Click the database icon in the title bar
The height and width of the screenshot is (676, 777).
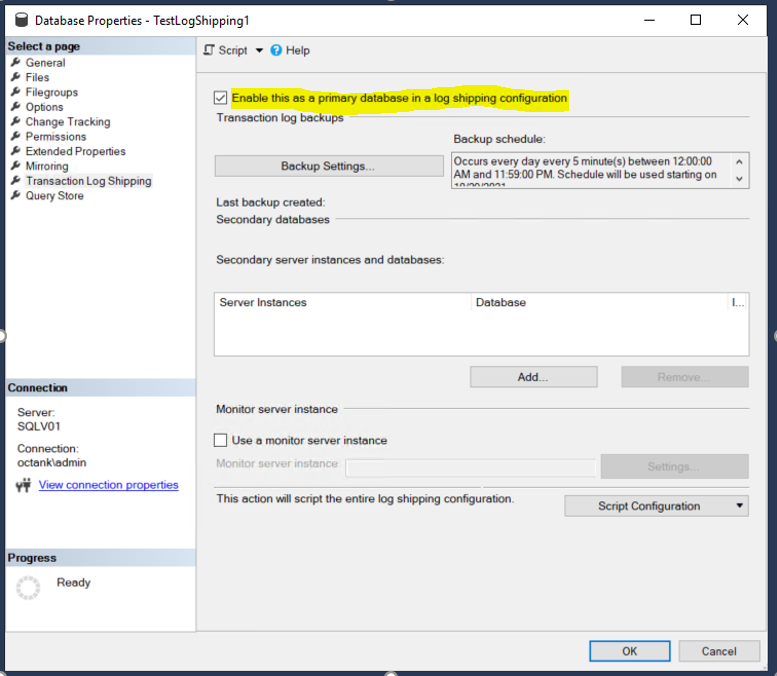[20, 20]
